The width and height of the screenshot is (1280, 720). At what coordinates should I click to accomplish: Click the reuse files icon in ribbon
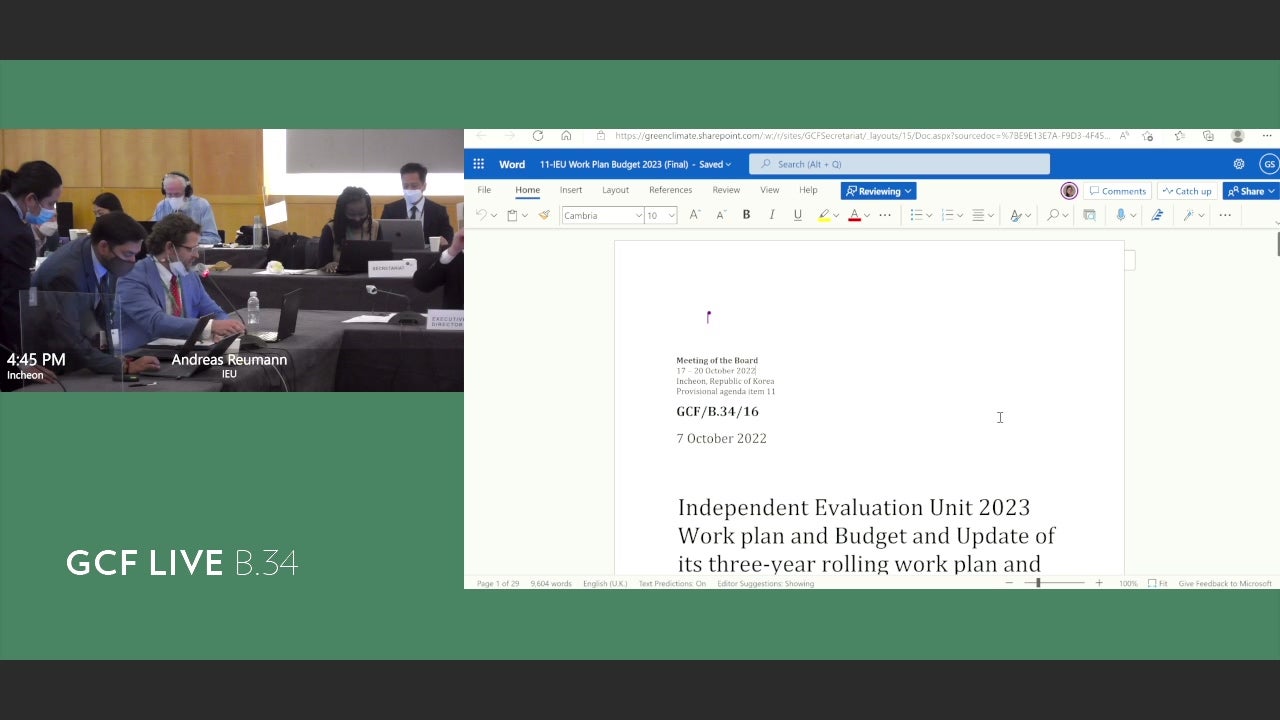[x=1089, y=215]
